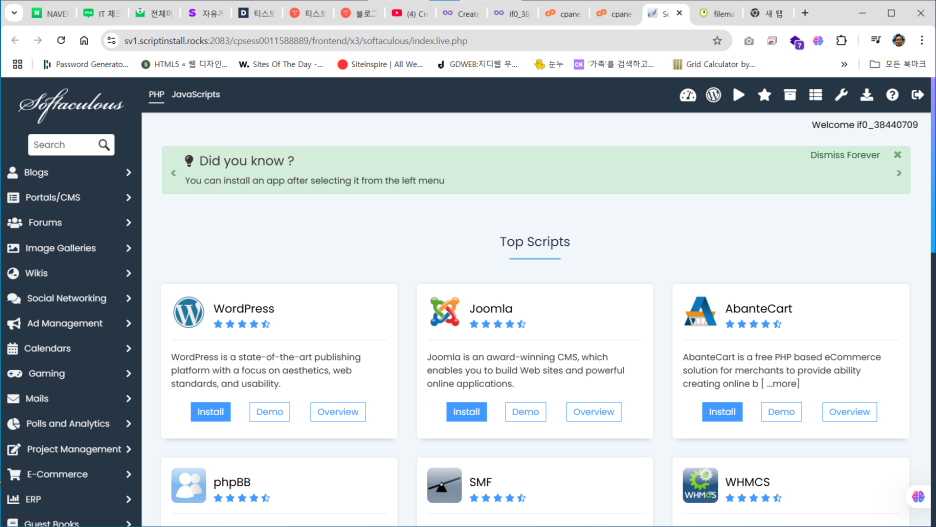Screen dimensions: 936x527
Task: Open the WordPress Overview
Action: 338,412
